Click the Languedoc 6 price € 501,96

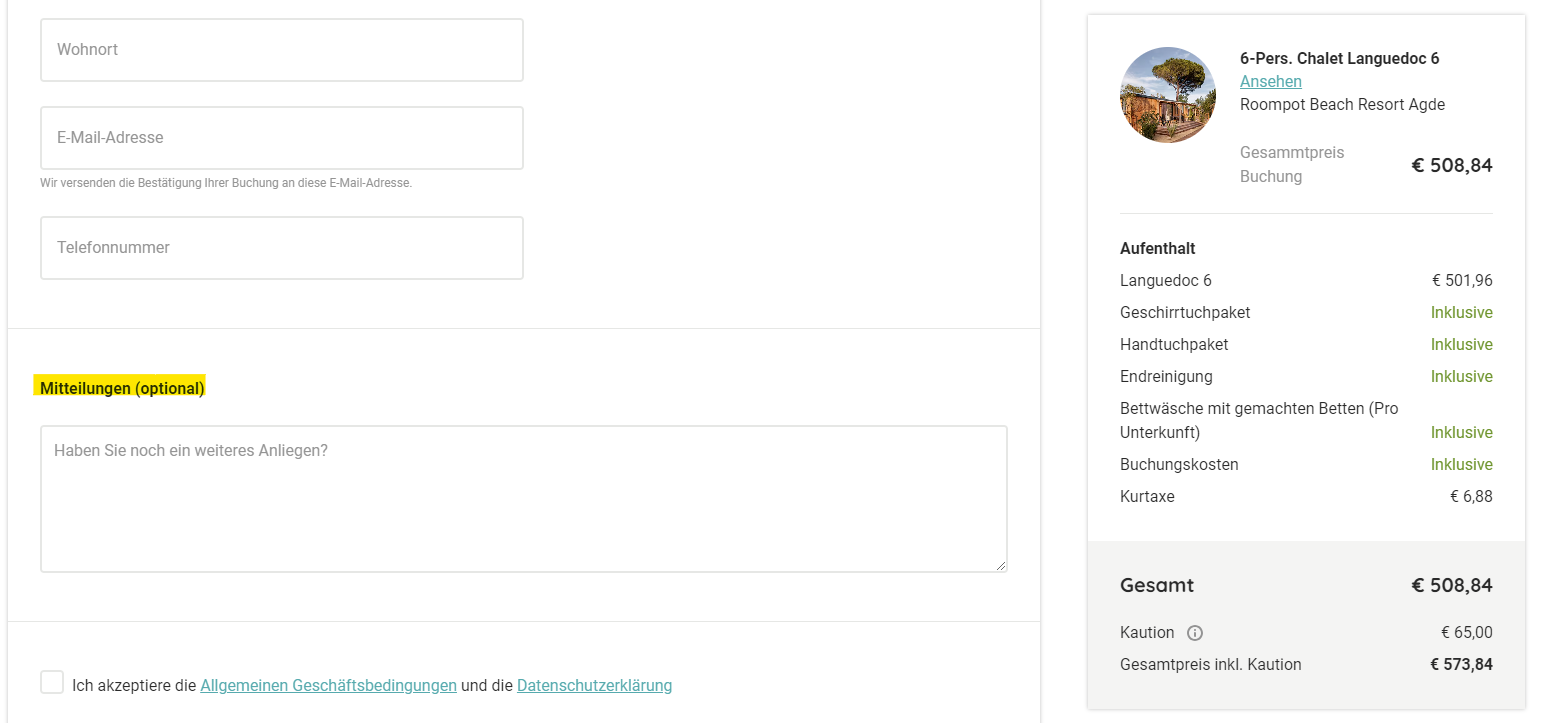[x=1462, y=281]
